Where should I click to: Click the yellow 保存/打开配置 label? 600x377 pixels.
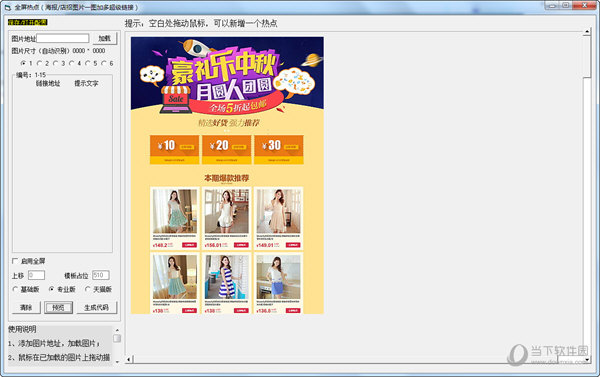point(28,22)
